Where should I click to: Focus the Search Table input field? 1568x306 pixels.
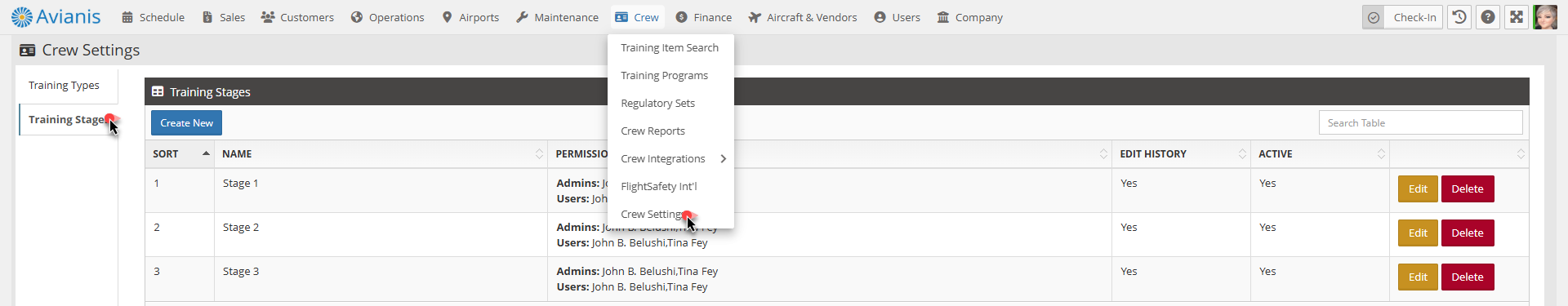[x=1420, y=123]
